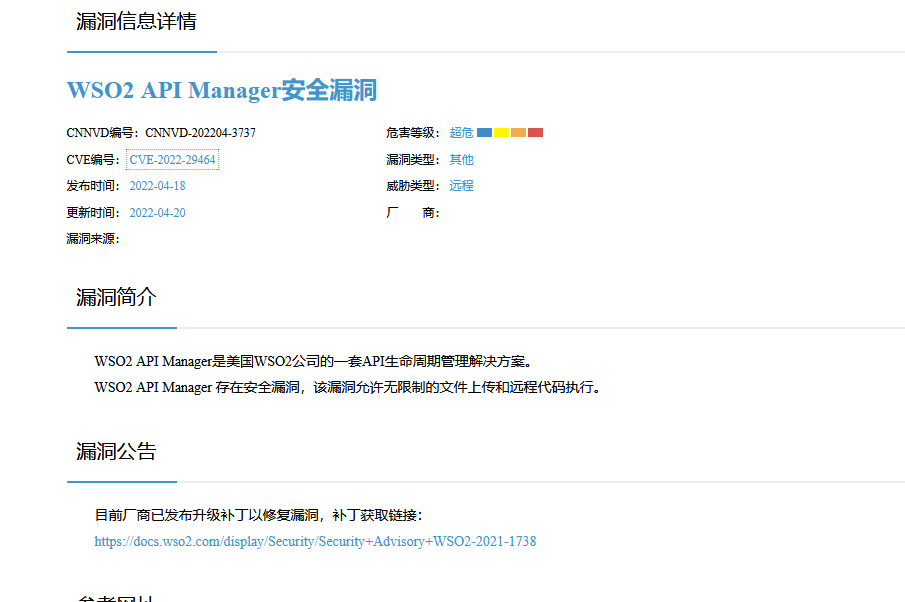Click the 威胁类型 label

pos(413,186)
